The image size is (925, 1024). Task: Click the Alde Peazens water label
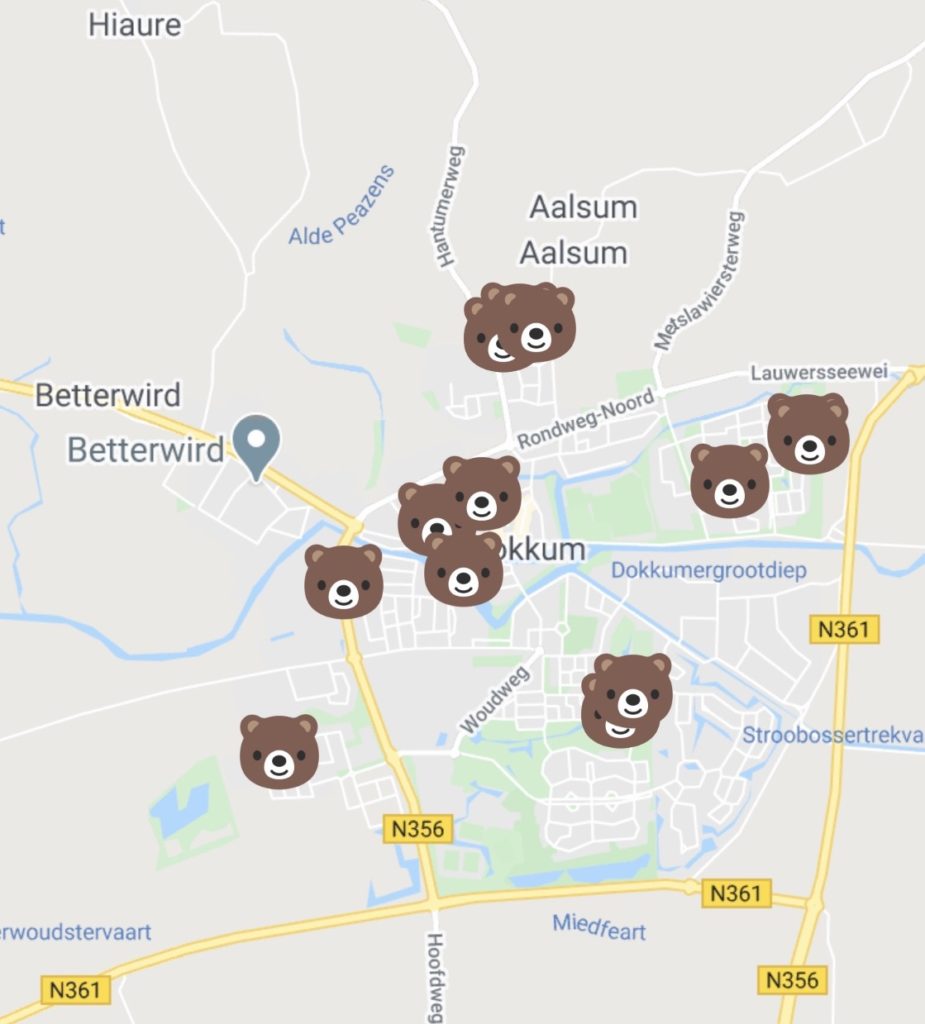tap(342, 205)
